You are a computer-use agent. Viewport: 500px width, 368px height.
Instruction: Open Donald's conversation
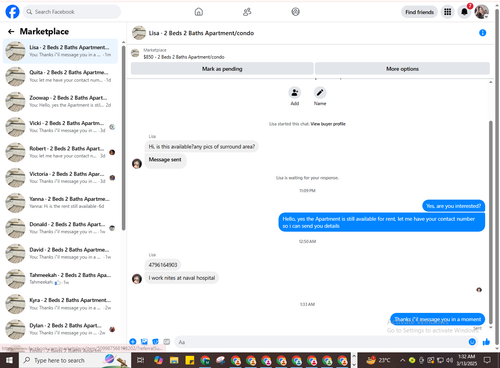pyautogui.click(x=60, y=228)
